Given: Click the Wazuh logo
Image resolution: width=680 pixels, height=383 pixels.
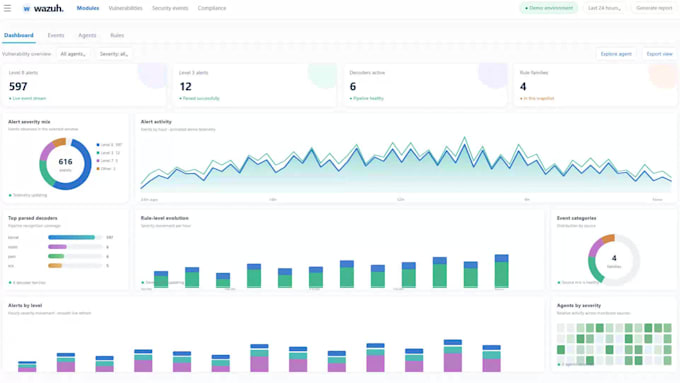Looking at the screenshot, I should [x=43, y=8].
